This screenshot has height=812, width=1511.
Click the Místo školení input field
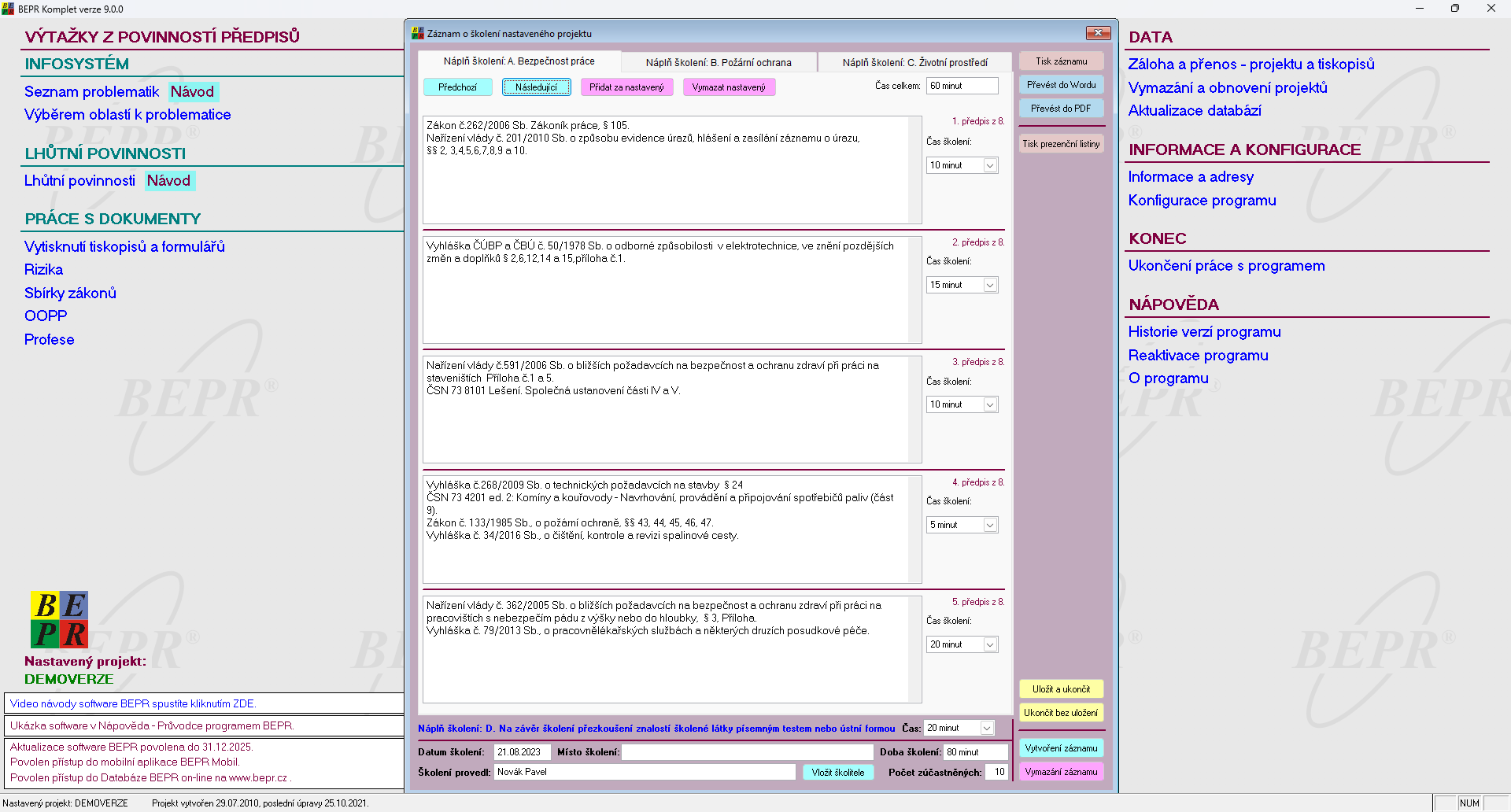(x=748, y=752)
